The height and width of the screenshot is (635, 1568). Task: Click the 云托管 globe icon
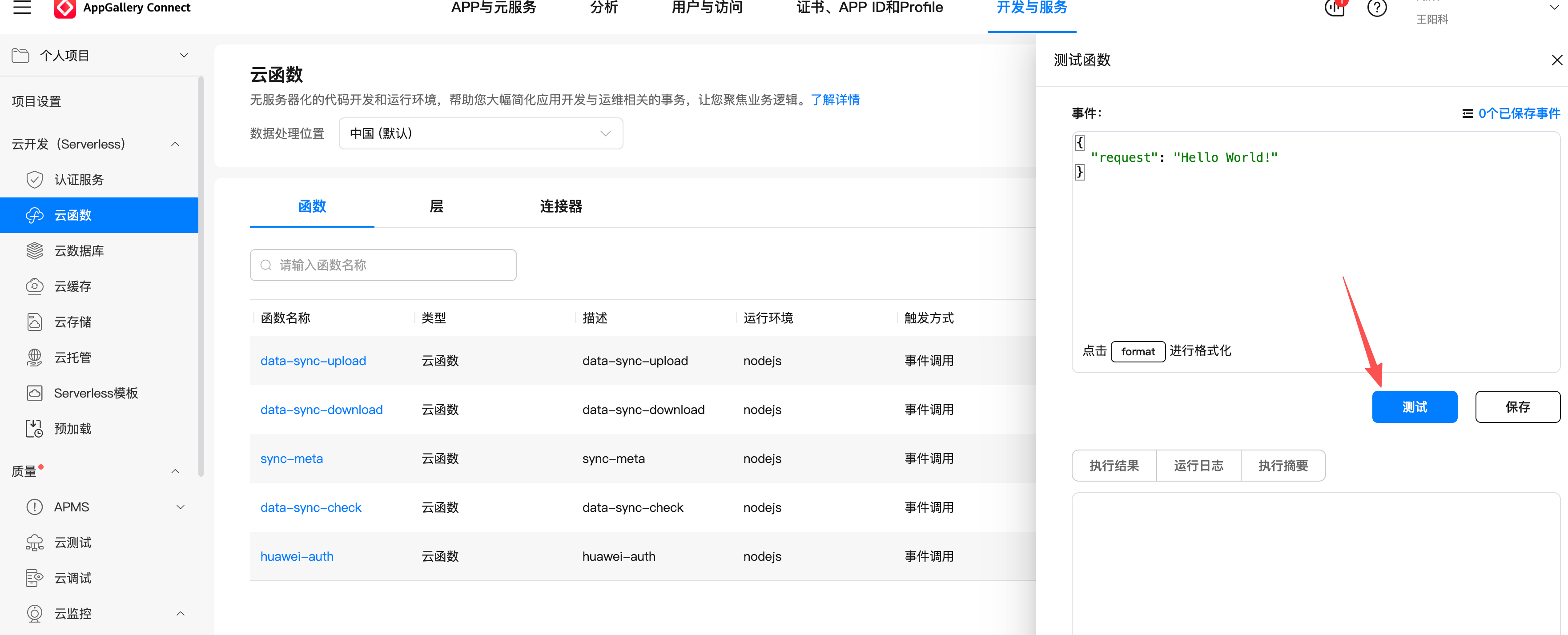pyautogui.click(x=35, y=358)
